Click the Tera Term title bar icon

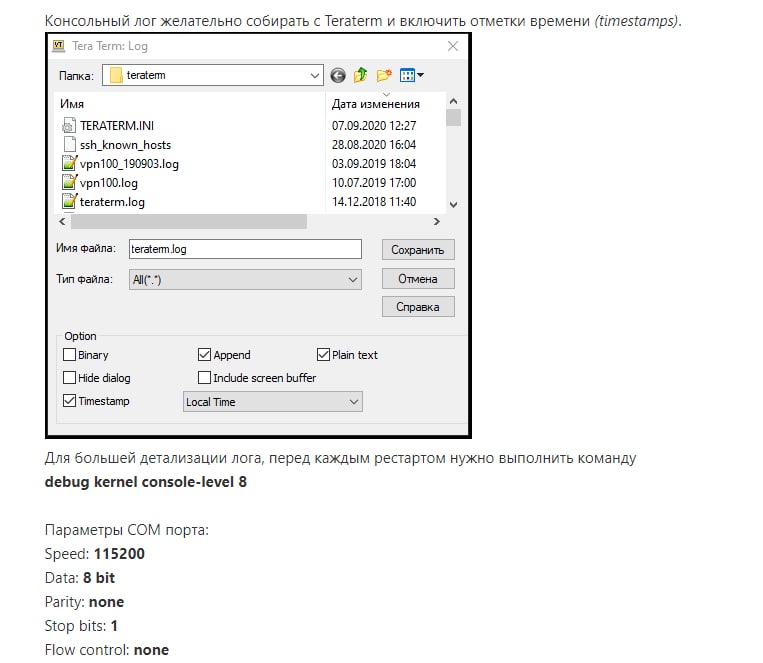(x=59, y=46)
